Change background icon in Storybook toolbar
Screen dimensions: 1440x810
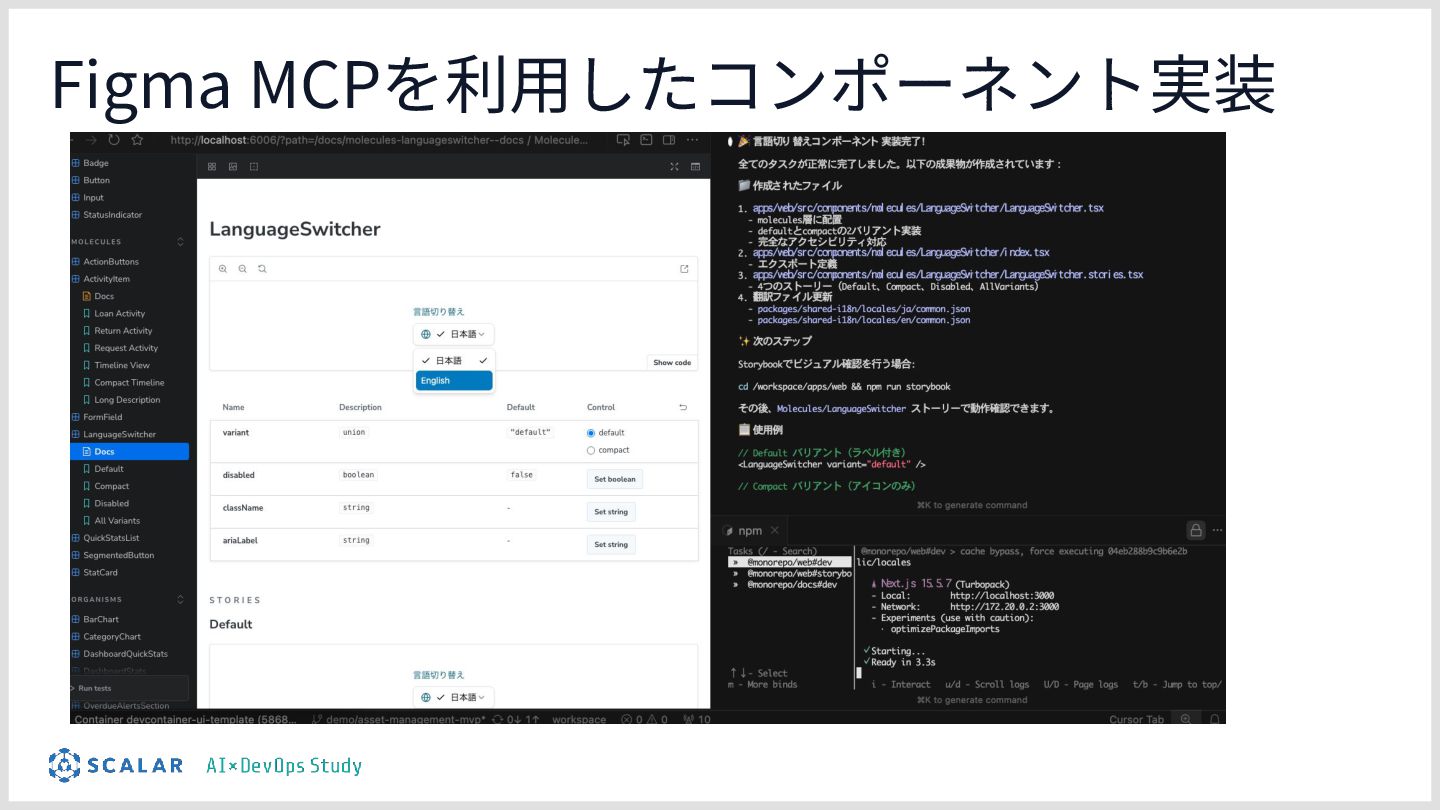point(233,167)
